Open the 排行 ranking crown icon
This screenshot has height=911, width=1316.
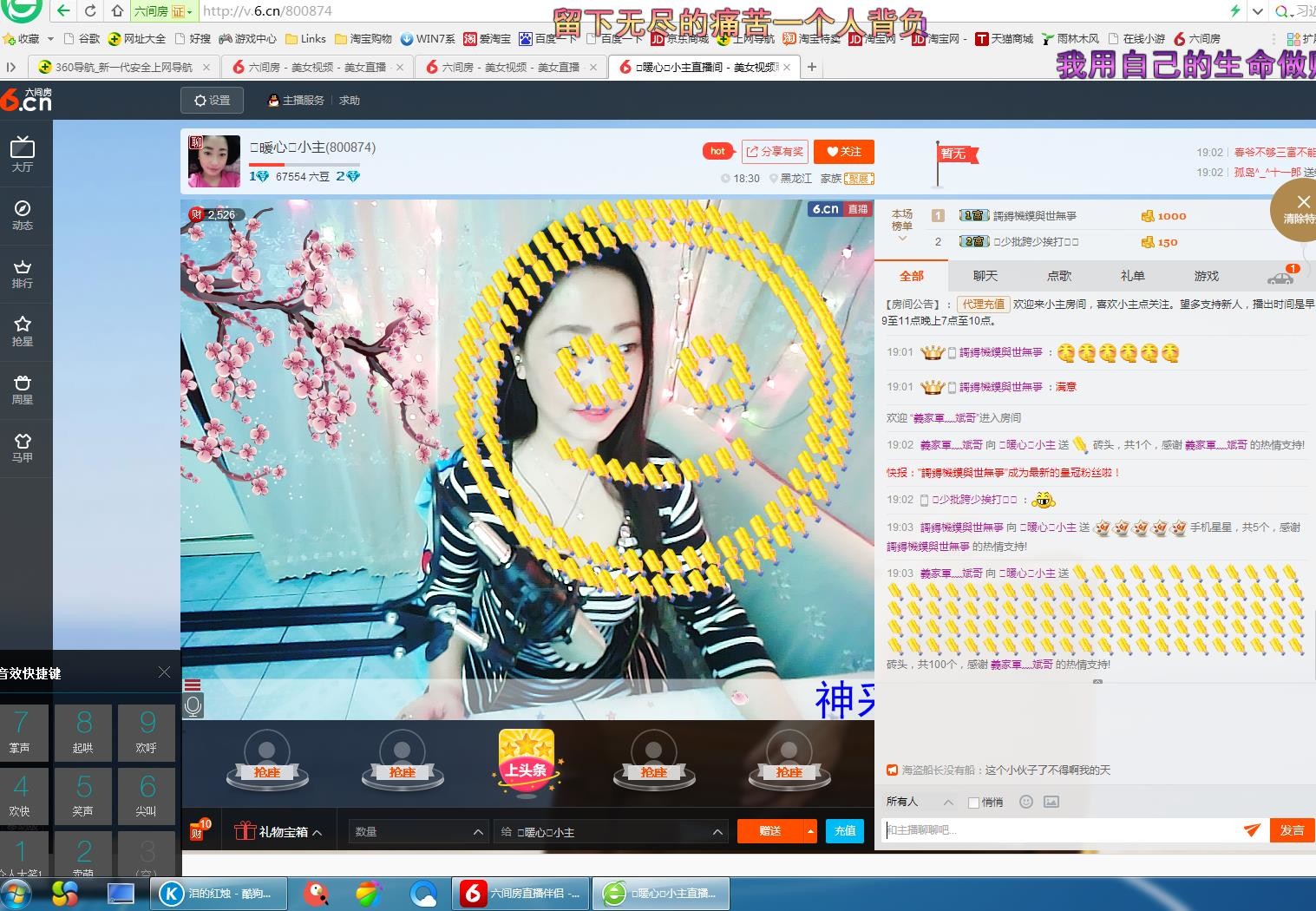[x=23, y=272]
